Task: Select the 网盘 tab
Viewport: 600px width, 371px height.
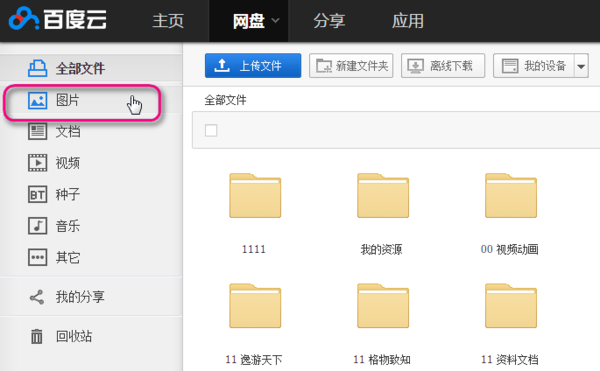Action: [249, 21]
